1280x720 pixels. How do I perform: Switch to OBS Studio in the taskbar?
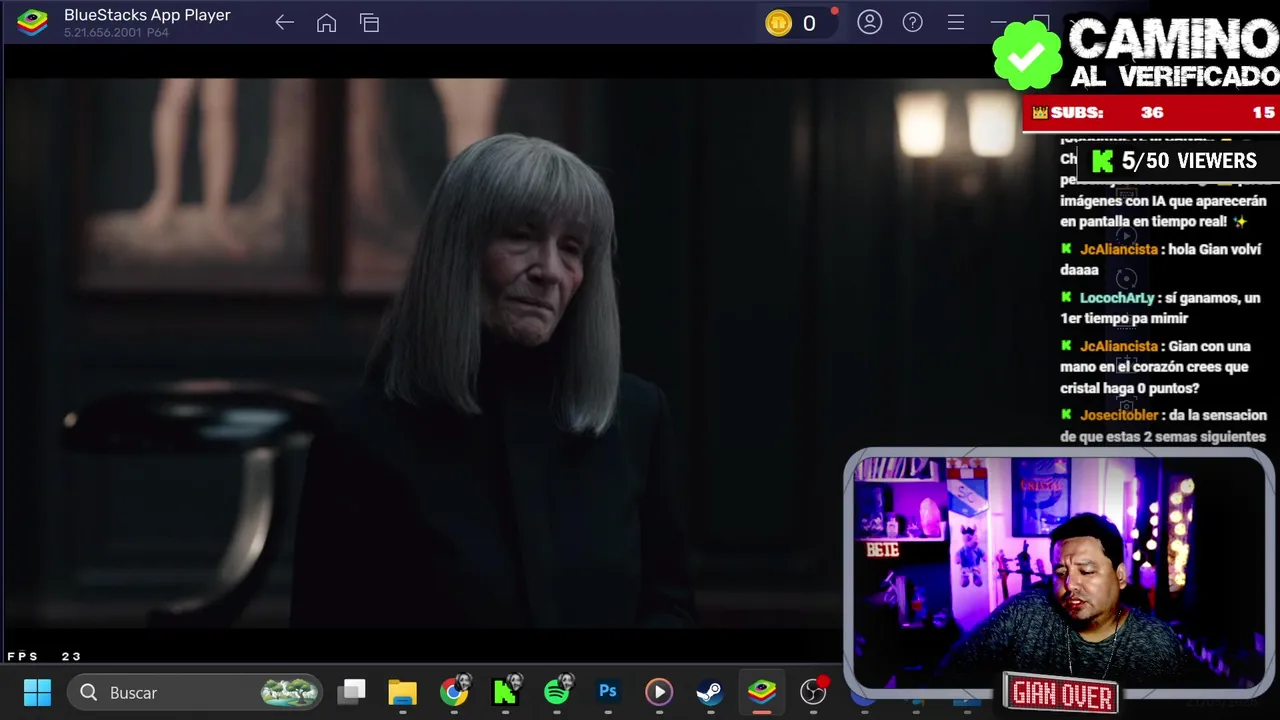tap(813, 692)
